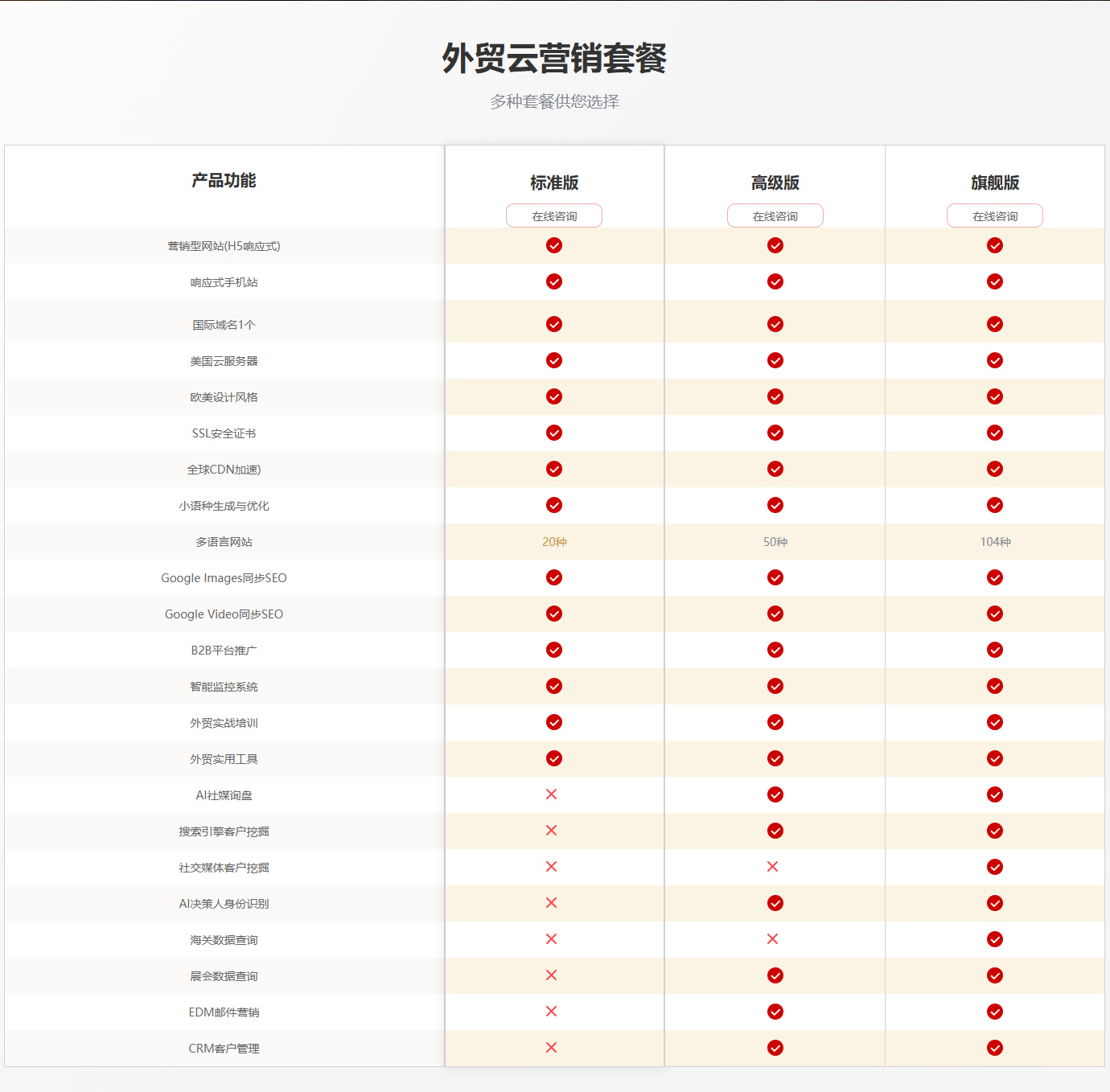
Task: Select the 旗舰版 column header
Action: (995, 183)
